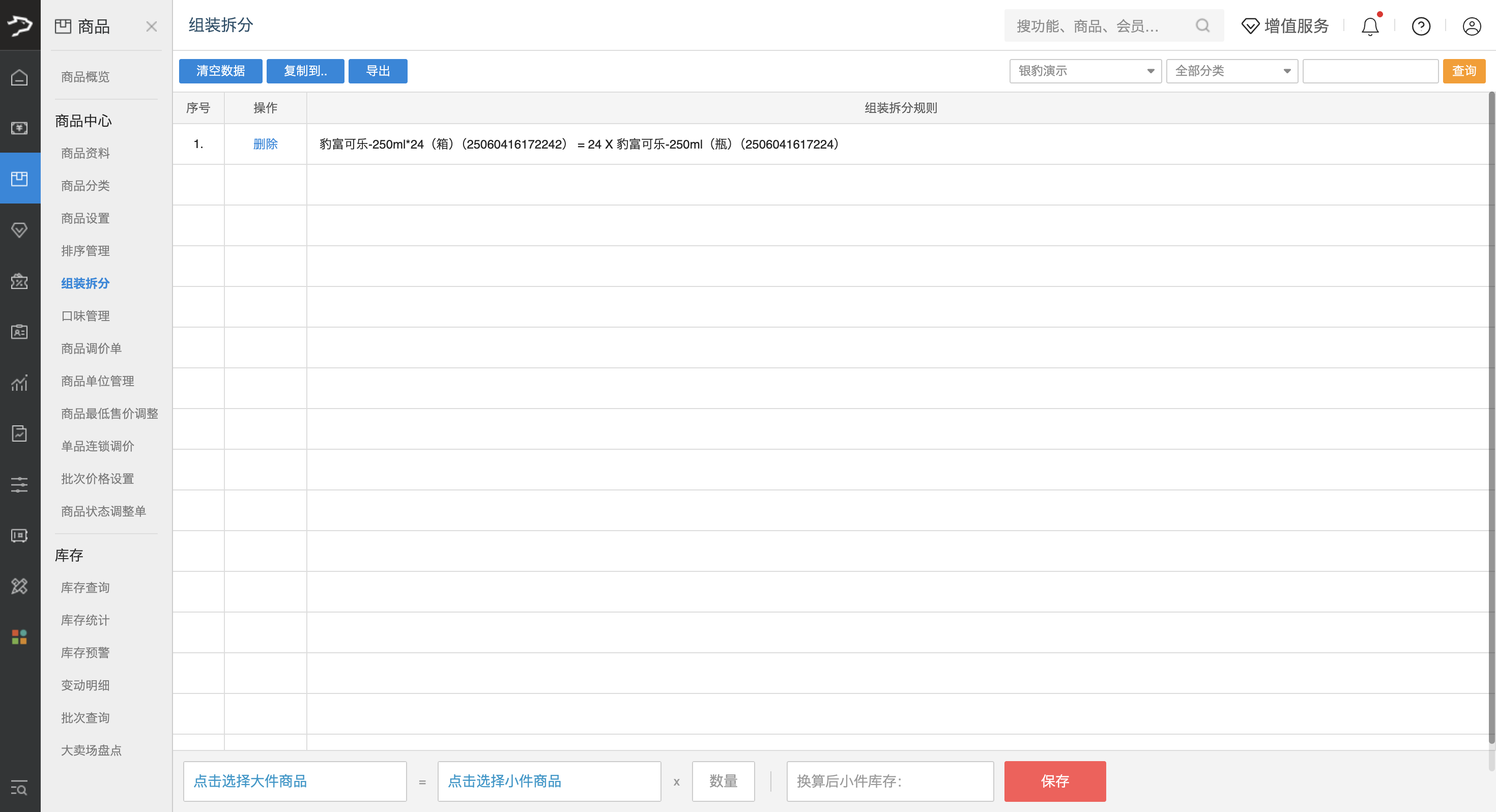Click the query text field beside 查询
The image size is (1496, 812).
pos(1370,71)
